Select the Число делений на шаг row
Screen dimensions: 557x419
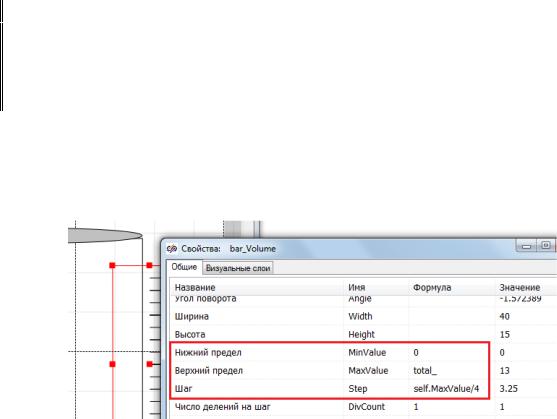363,407
